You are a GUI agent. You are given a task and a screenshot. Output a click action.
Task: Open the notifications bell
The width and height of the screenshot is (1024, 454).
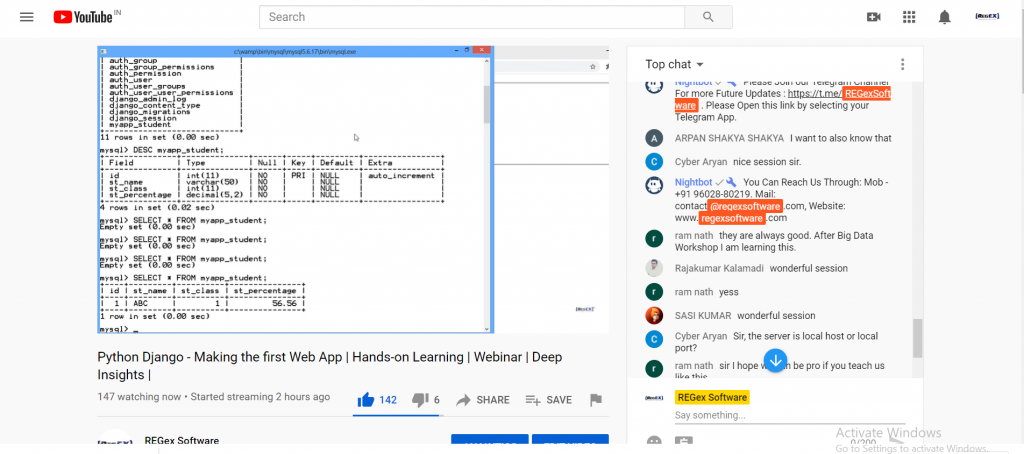click(x=944, y=17)
